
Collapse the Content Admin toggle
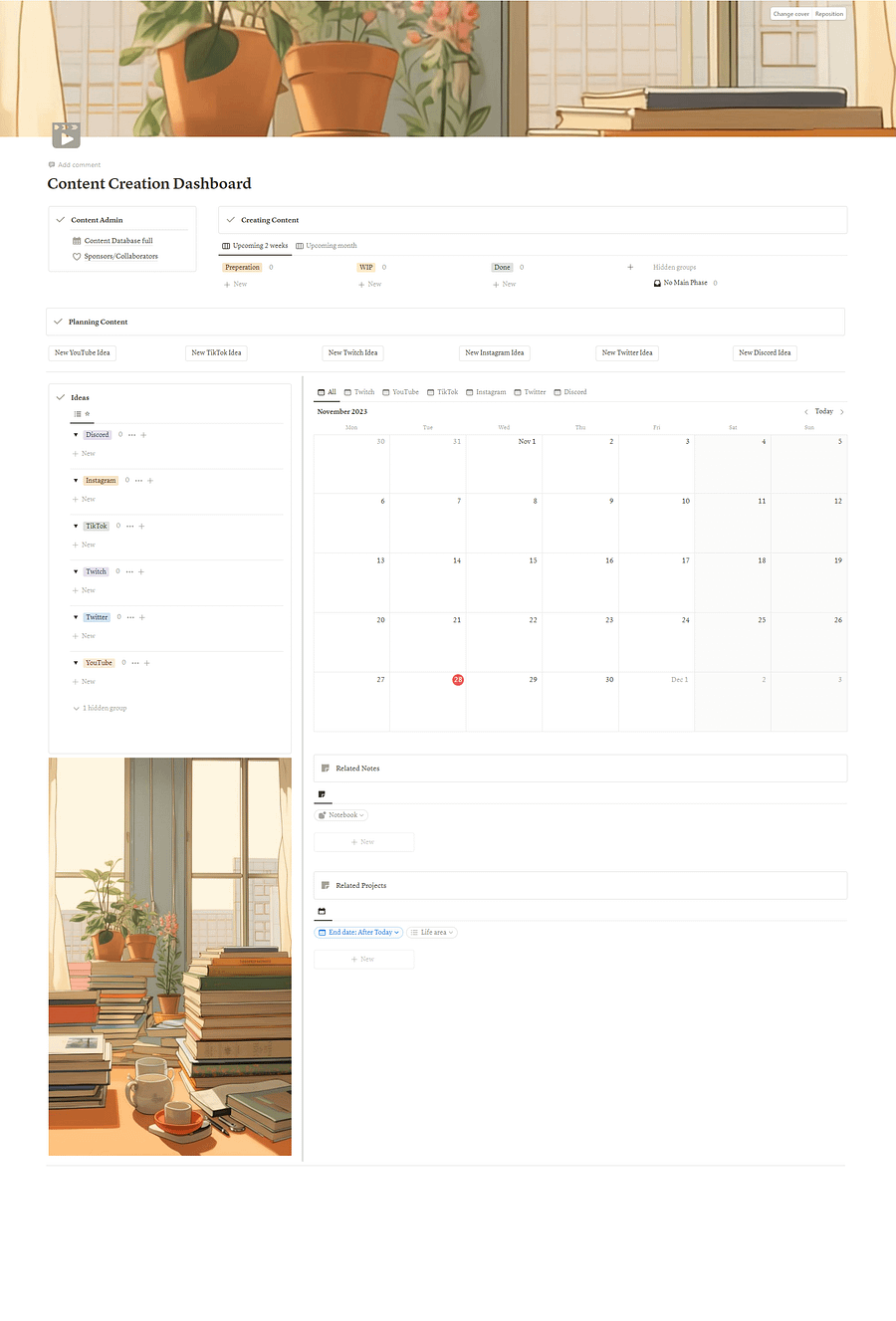click(61, 220)
